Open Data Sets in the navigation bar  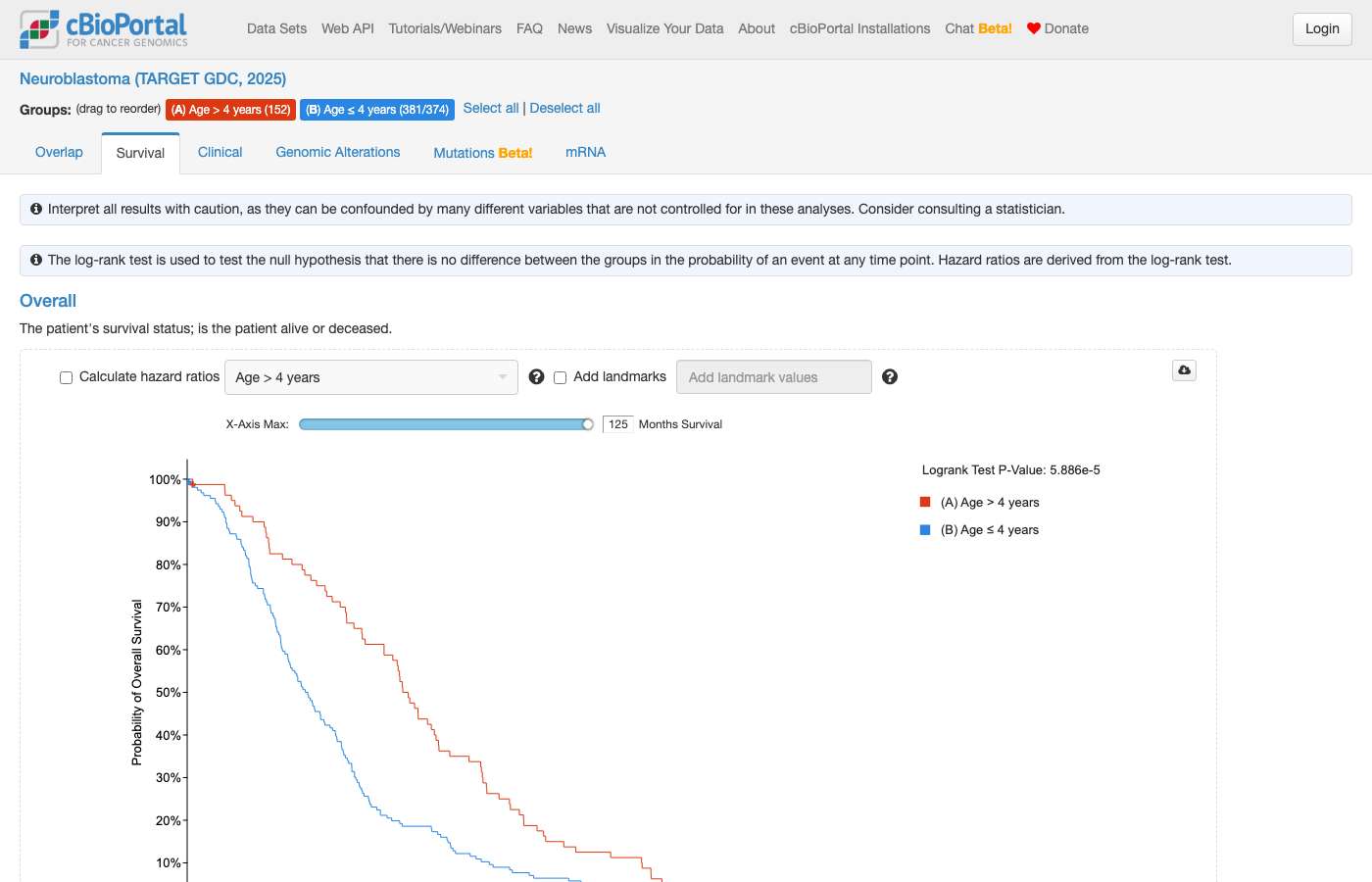(277, 28)
